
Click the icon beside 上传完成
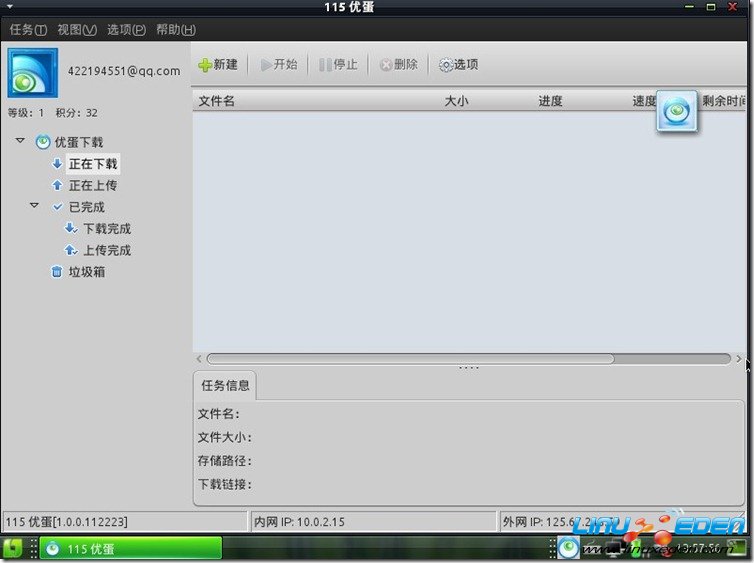pyautogui.click(x=71, y=250)
